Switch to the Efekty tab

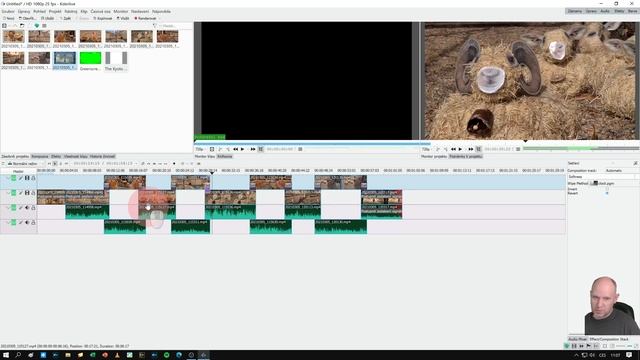point(56,156)
